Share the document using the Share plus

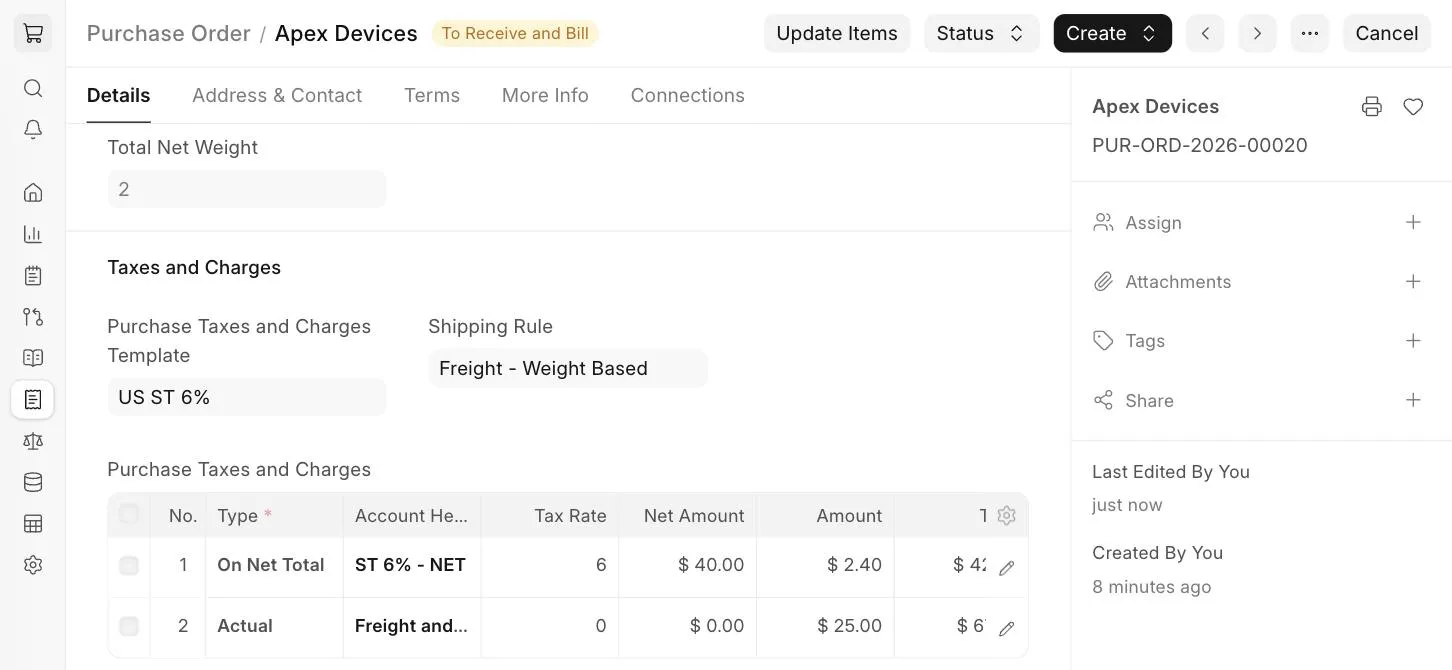(x=1413, y=400)
